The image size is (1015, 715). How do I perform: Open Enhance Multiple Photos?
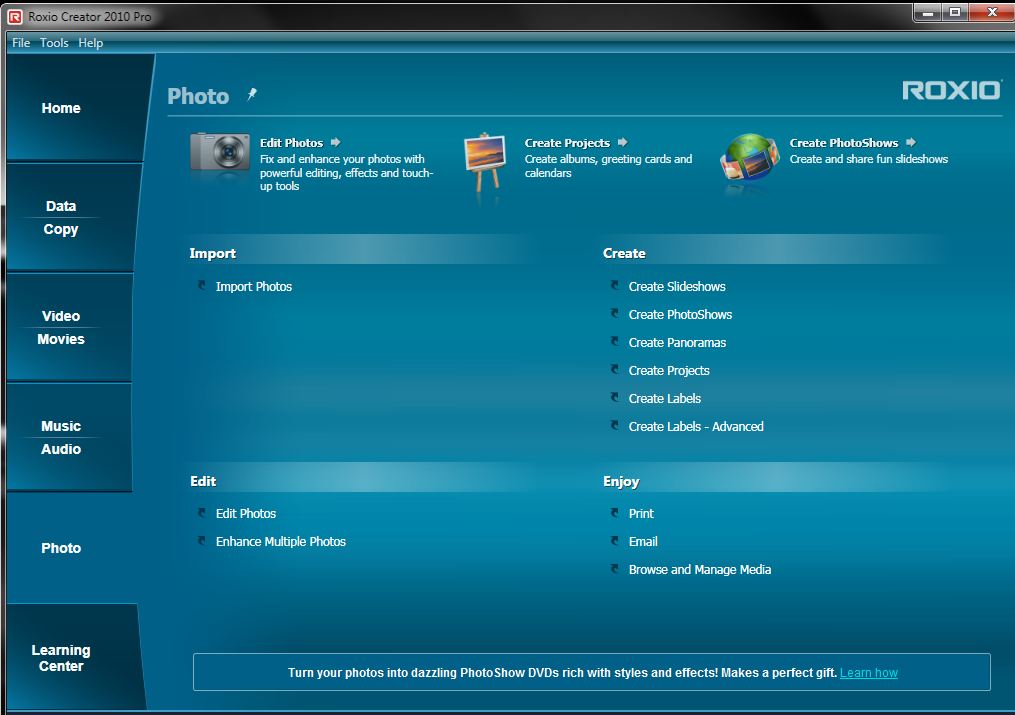tap(281, 542)
